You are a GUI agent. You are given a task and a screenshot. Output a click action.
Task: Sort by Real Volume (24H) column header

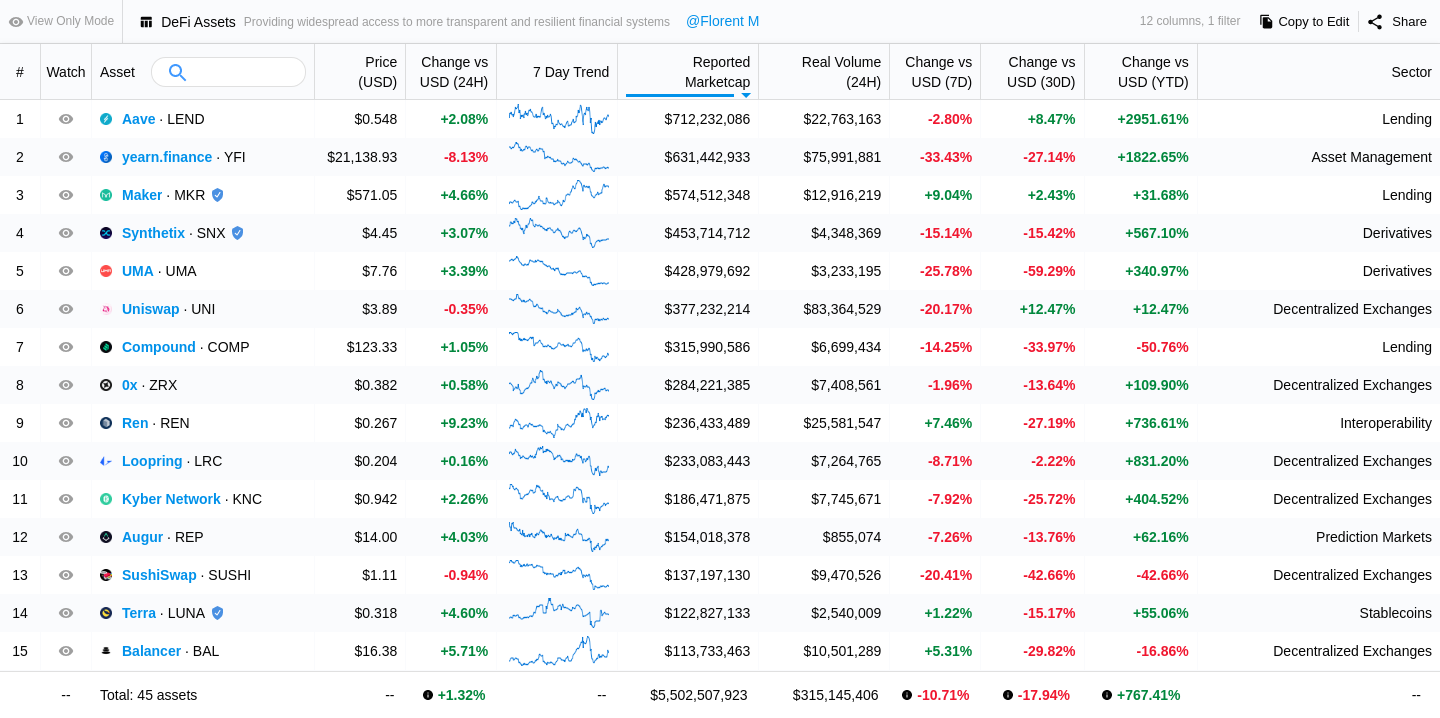pyautogui.click(x=840, y=72)
